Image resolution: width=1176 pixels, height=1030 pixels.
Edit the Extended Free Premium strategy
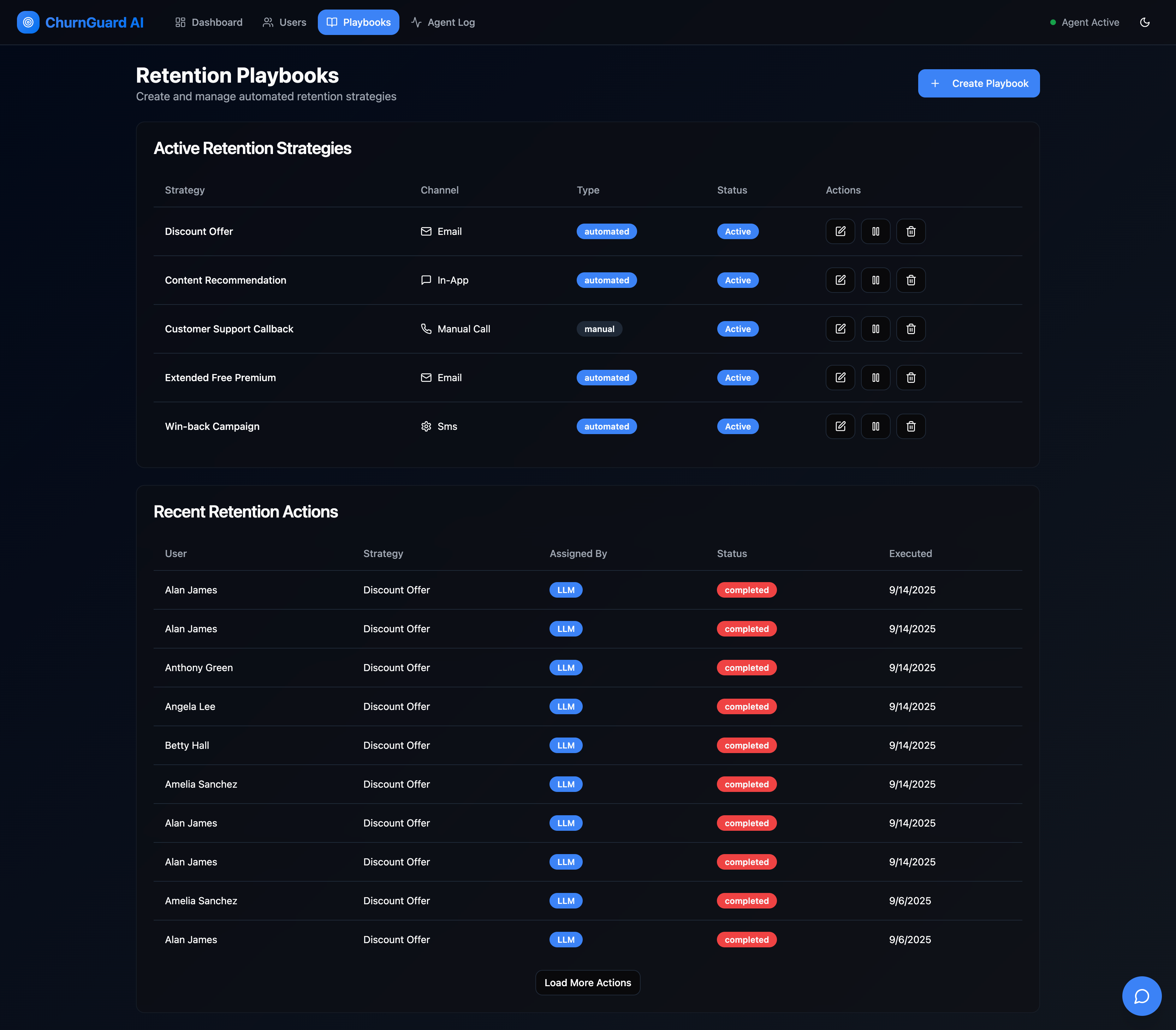click(840, 378)
